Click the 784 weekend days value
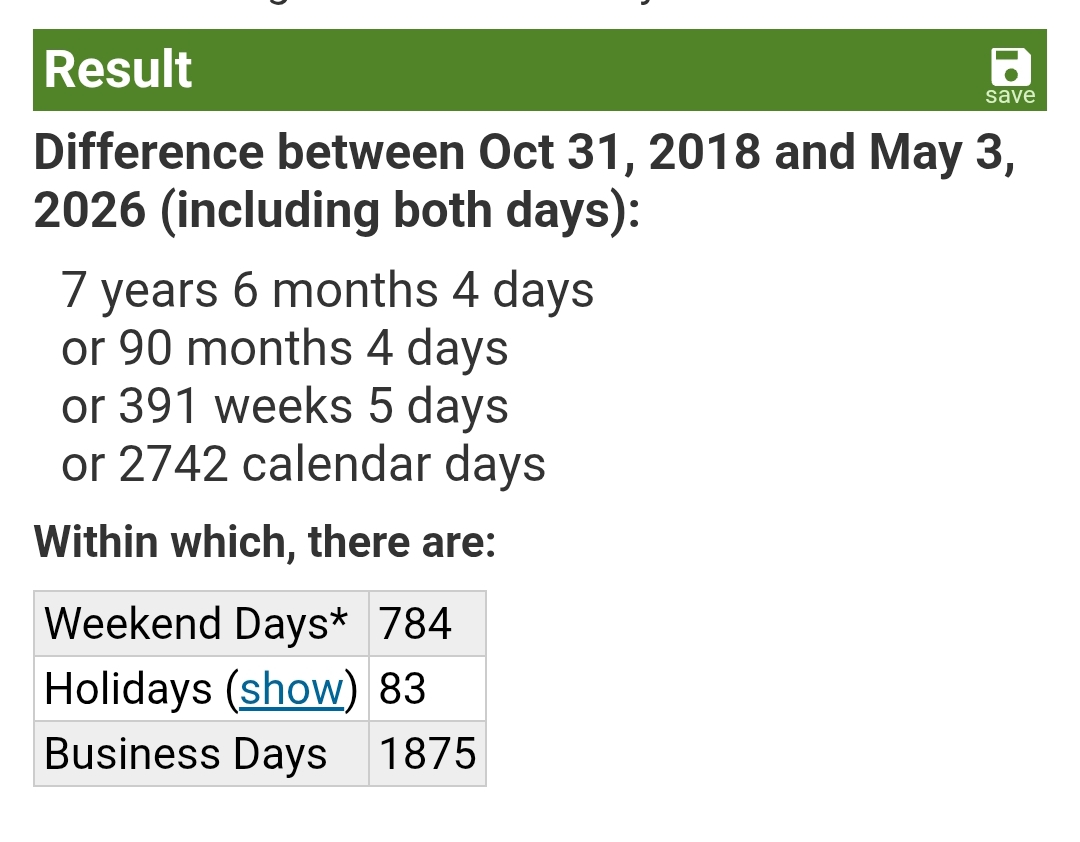This screenshot has width=1080, height=842. pyautogui.click(x=415, y=624)
